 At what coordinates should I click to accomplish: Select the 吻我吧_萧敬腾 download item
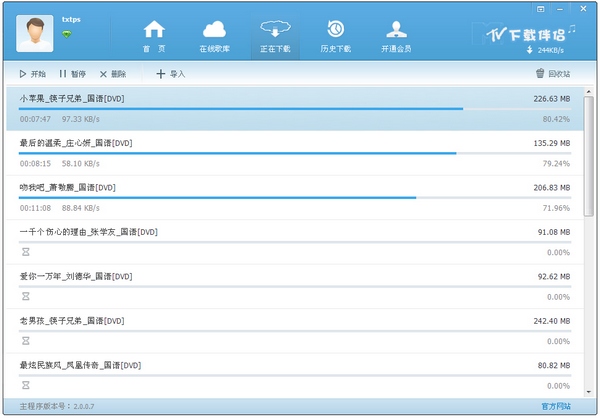295,197
